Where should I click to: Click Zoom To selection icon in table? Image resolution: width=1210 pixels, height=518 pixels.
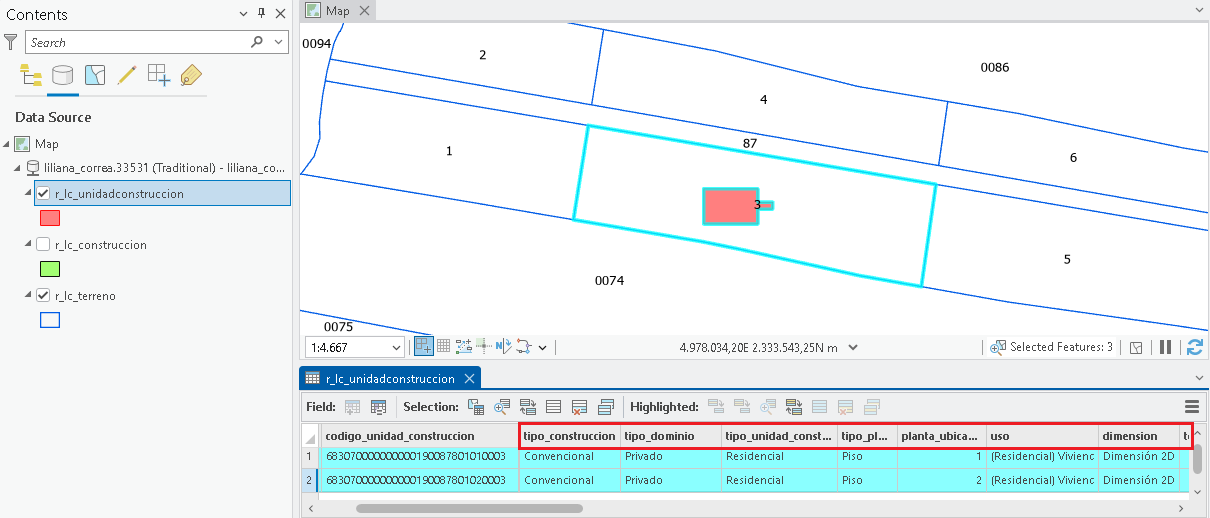point(502,407)
